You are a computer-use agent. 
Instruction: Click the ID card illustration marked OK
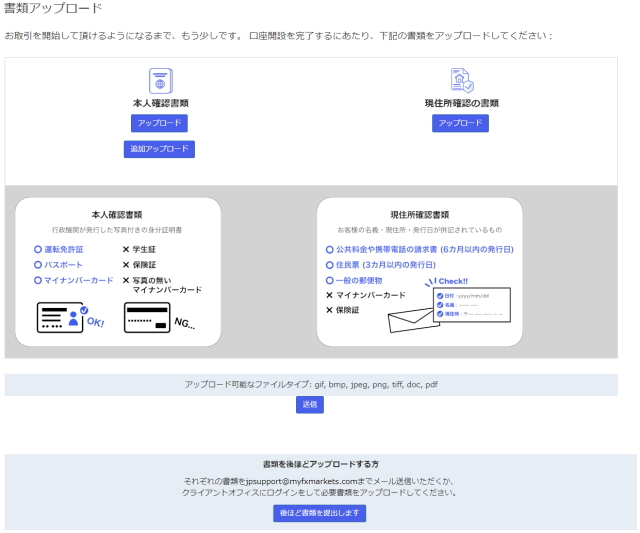62,317
